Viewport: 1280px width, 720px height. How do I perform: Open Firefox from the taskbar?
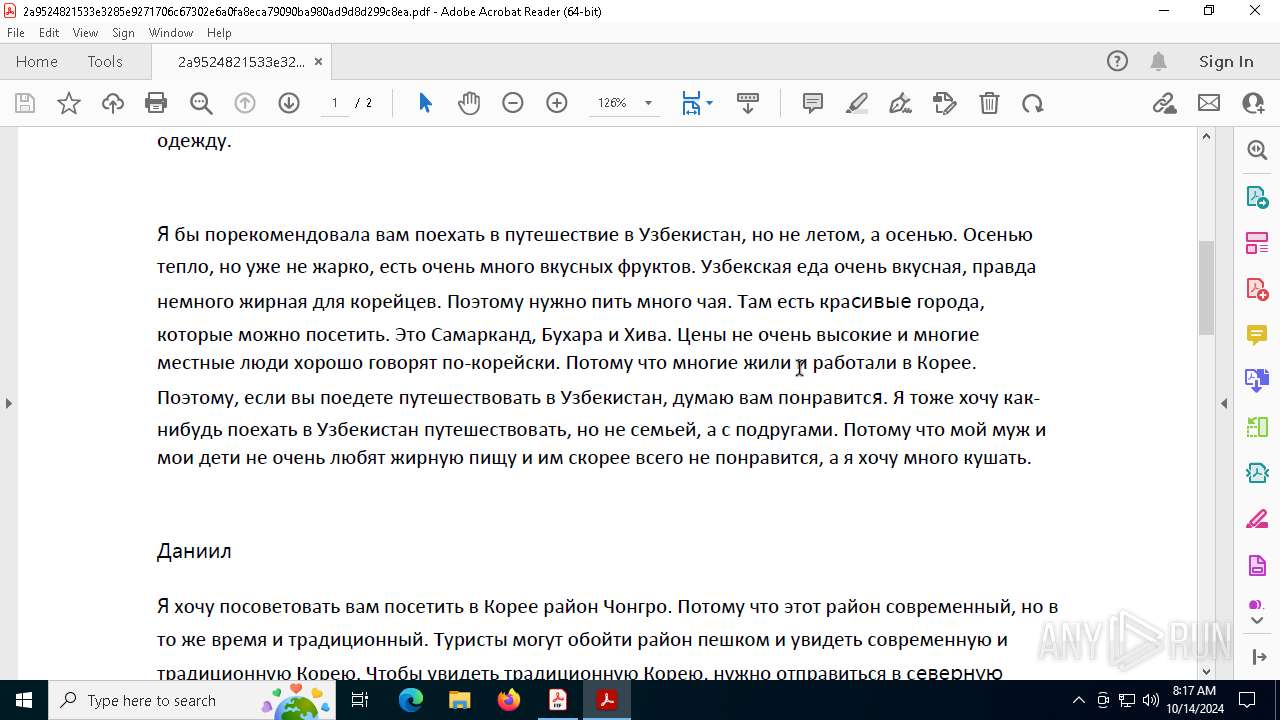(x=509, y=700)
